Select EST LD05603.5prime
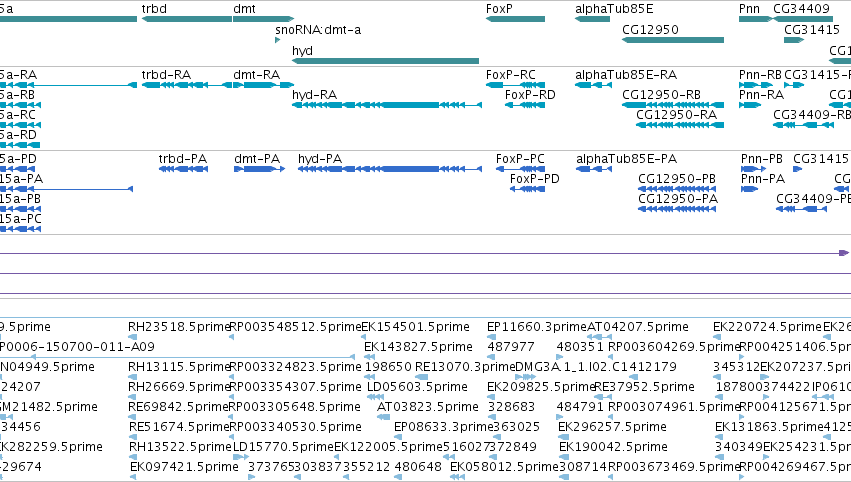The image size is (851, 482). pos(417,387)
